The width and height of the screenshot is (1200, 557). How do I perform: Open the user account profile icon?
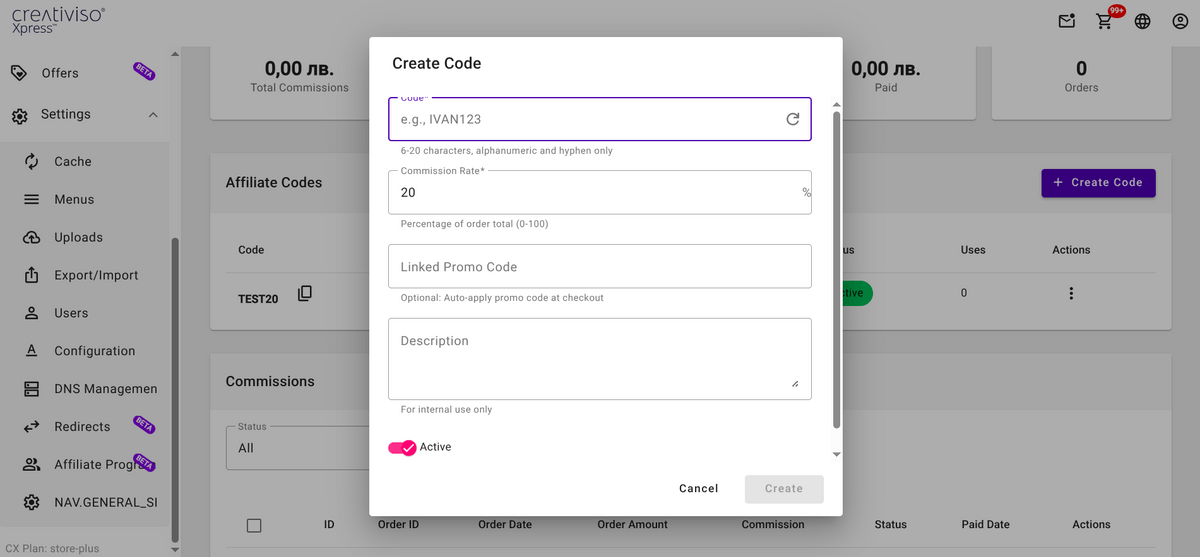tap(1179, 21)
